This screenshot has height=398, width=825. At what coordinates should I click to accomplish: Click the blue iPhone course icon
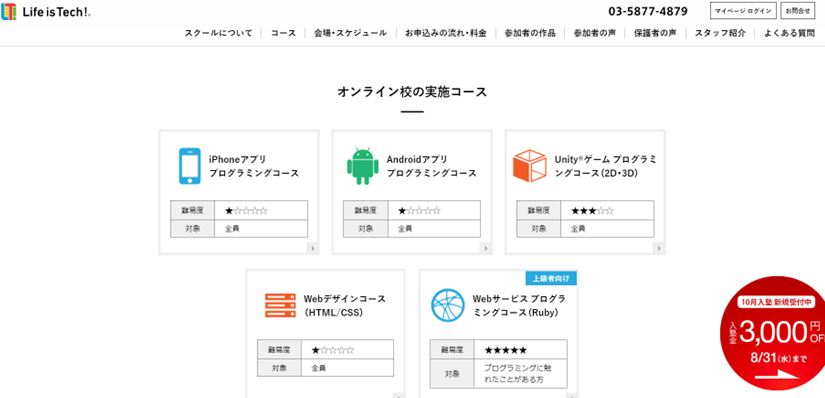[x=189, y=166]
